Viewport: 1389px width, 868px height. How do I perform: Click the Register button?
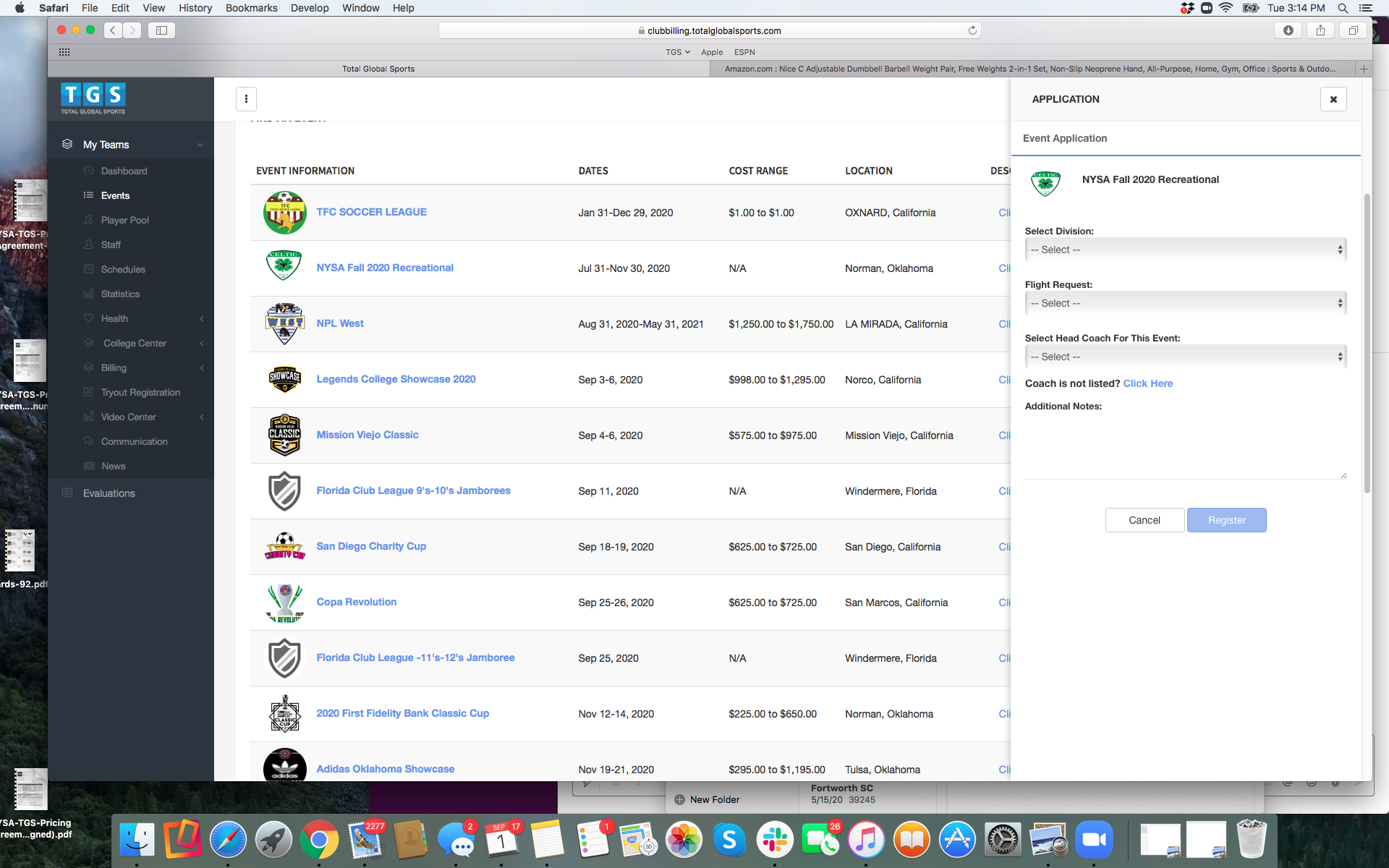pyautogui.click(x=1226, y=520)
